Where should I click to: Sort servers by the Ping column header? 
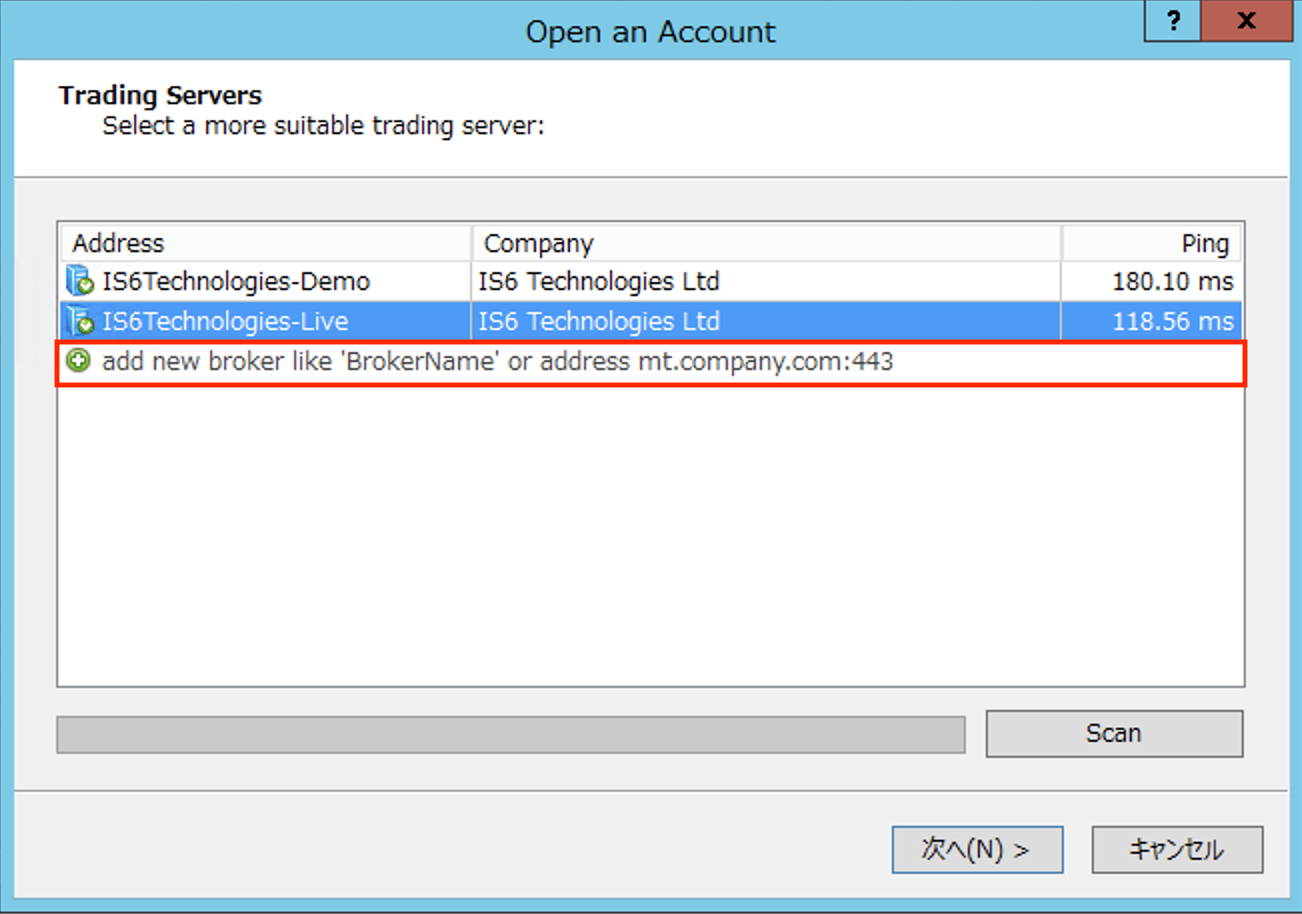[x=1150, y=243]
